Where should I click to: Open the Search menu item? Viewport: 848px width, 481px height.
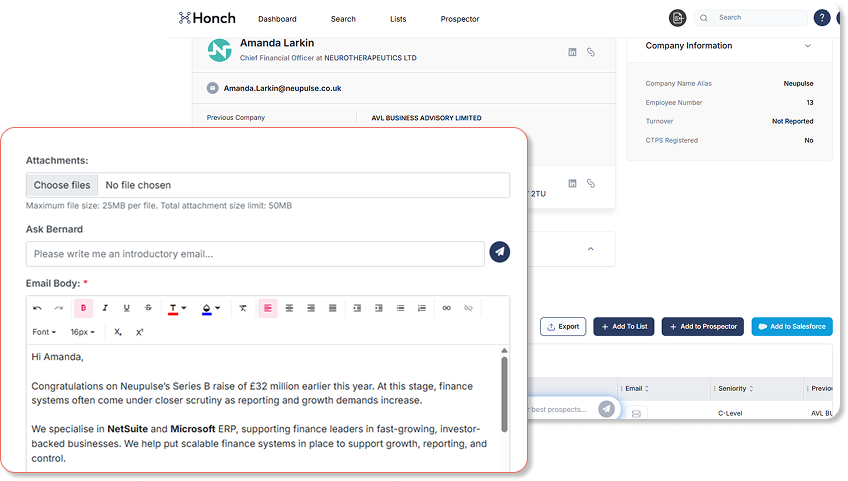[x=343, y=19]
